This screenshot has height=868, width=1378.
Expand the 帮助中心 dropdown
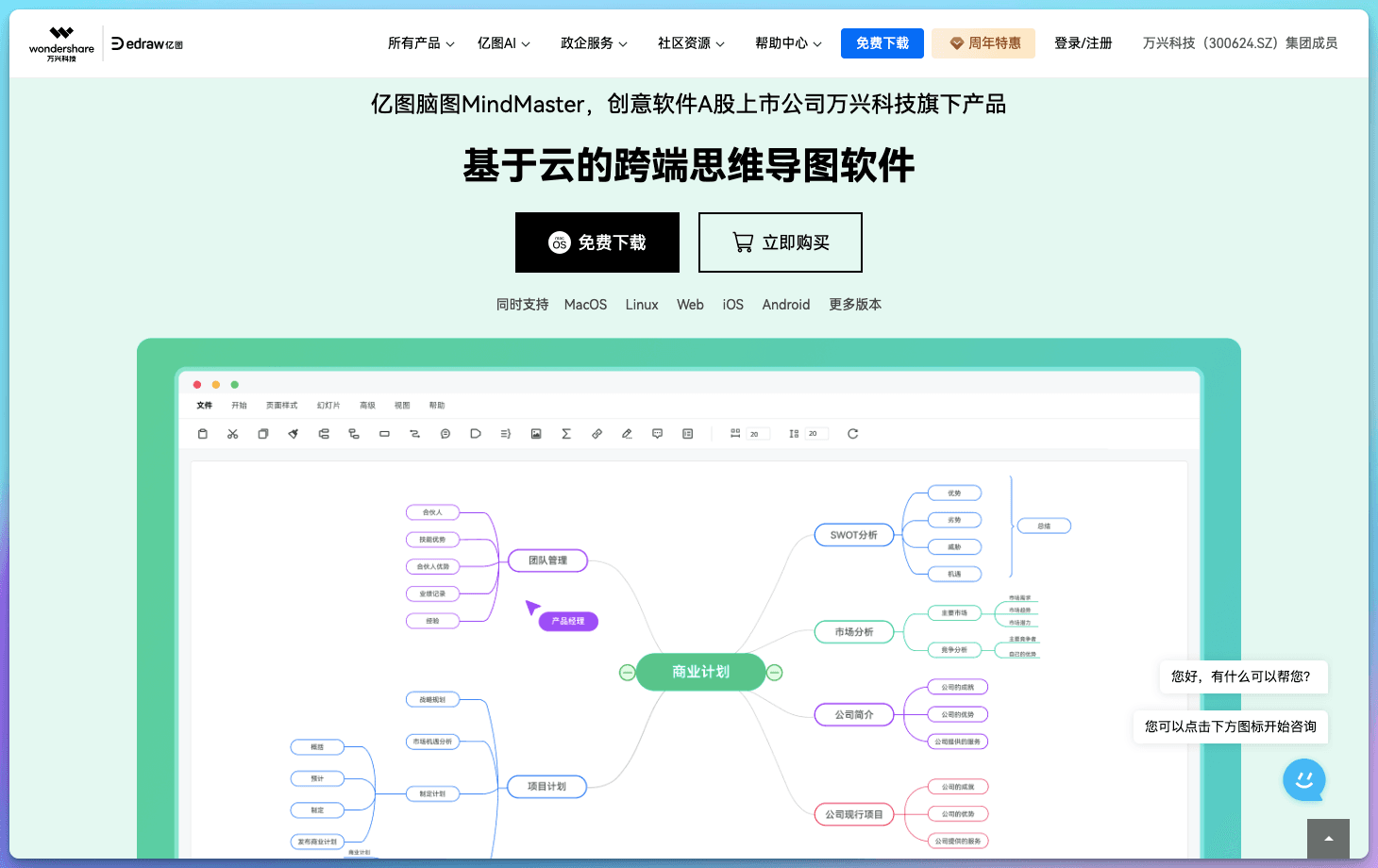coord(788,43)
